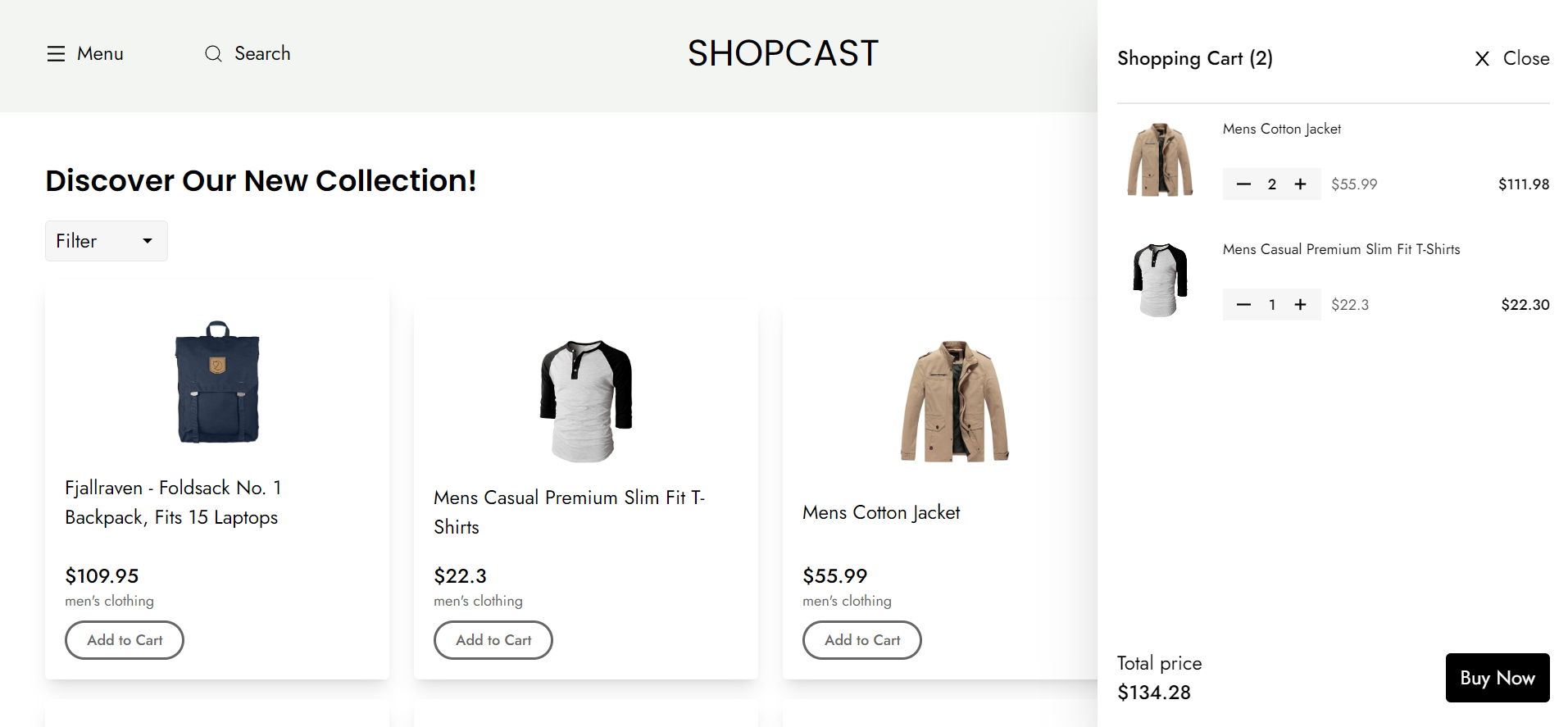Click the Close text in the cart panel

pos(1526,58)
